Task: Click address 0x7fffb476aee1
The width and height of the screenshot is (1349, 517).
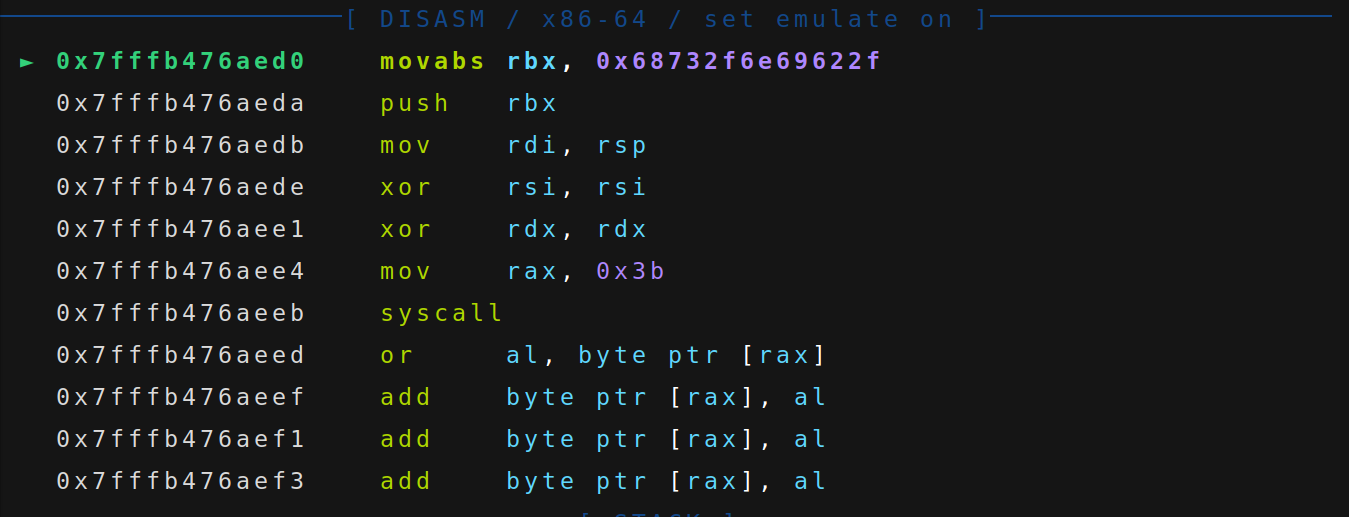Action: (180, 230)
